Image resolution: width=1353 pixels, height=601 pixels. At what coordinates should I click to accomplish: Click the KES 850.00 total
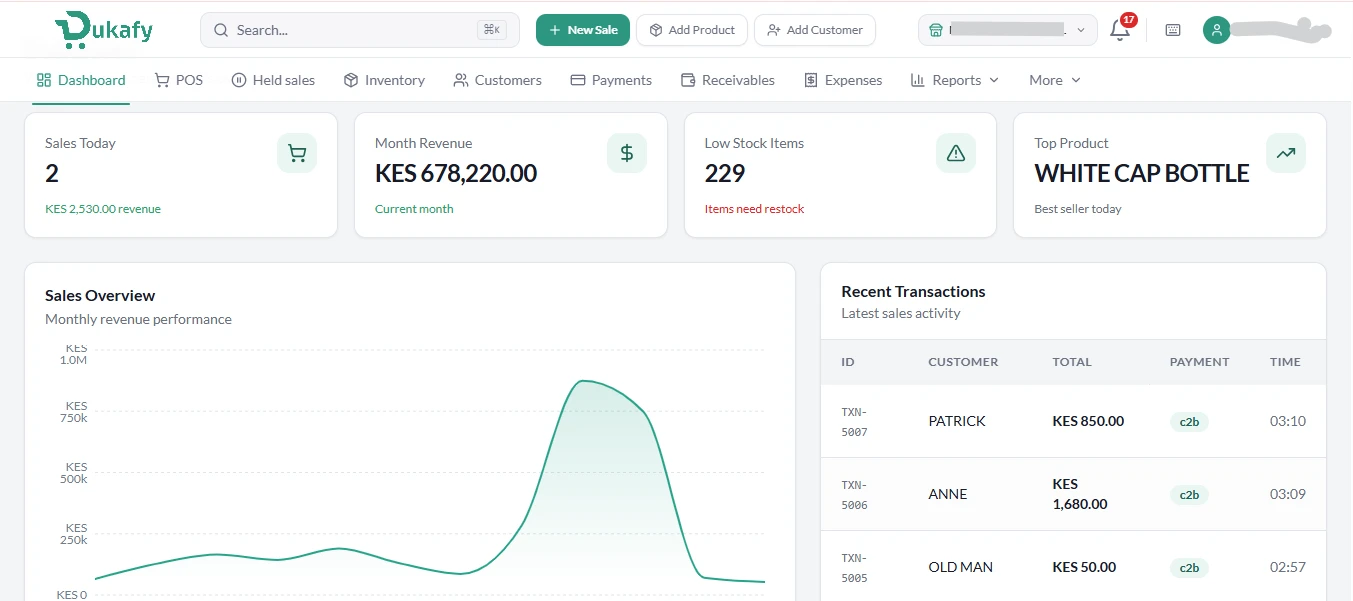click(1088, 421)
